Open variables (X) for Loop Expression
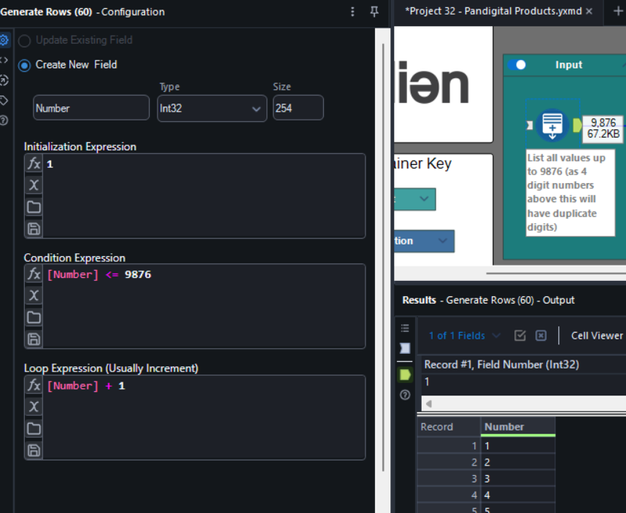 (x=34, y=407)
